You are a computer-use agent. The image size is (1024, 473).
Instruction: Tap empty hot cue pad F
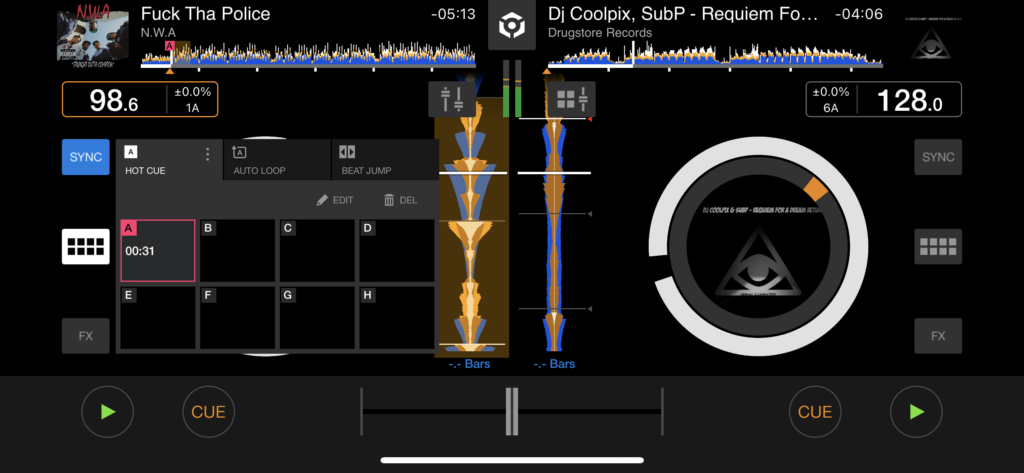point(237,318)
